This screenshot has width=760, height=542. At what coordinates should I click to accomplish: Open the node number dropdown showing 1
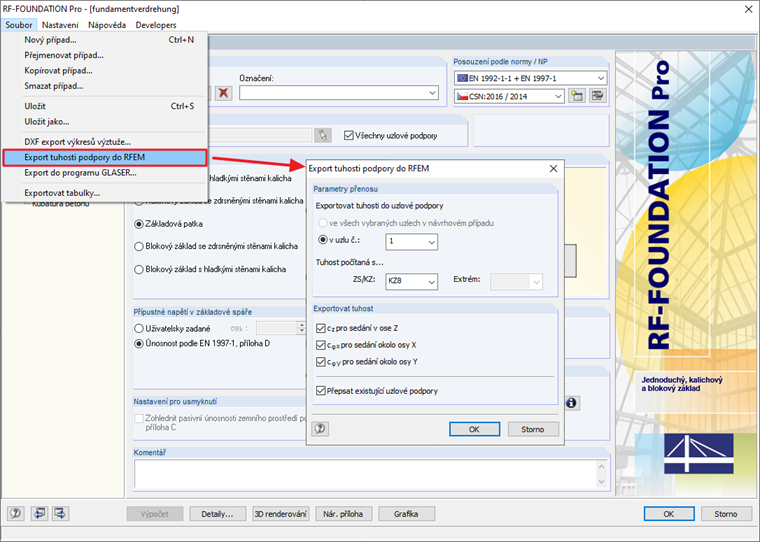(412, 241)
